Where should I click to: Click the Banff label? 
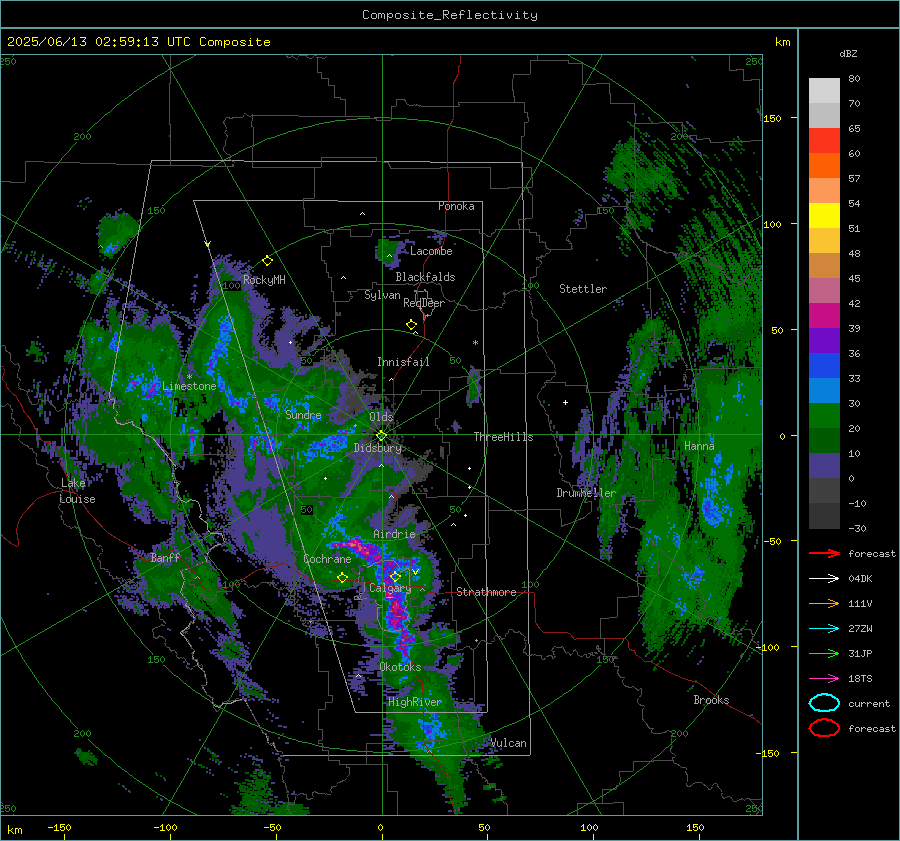pyautogui.click(x=165, y=557)
